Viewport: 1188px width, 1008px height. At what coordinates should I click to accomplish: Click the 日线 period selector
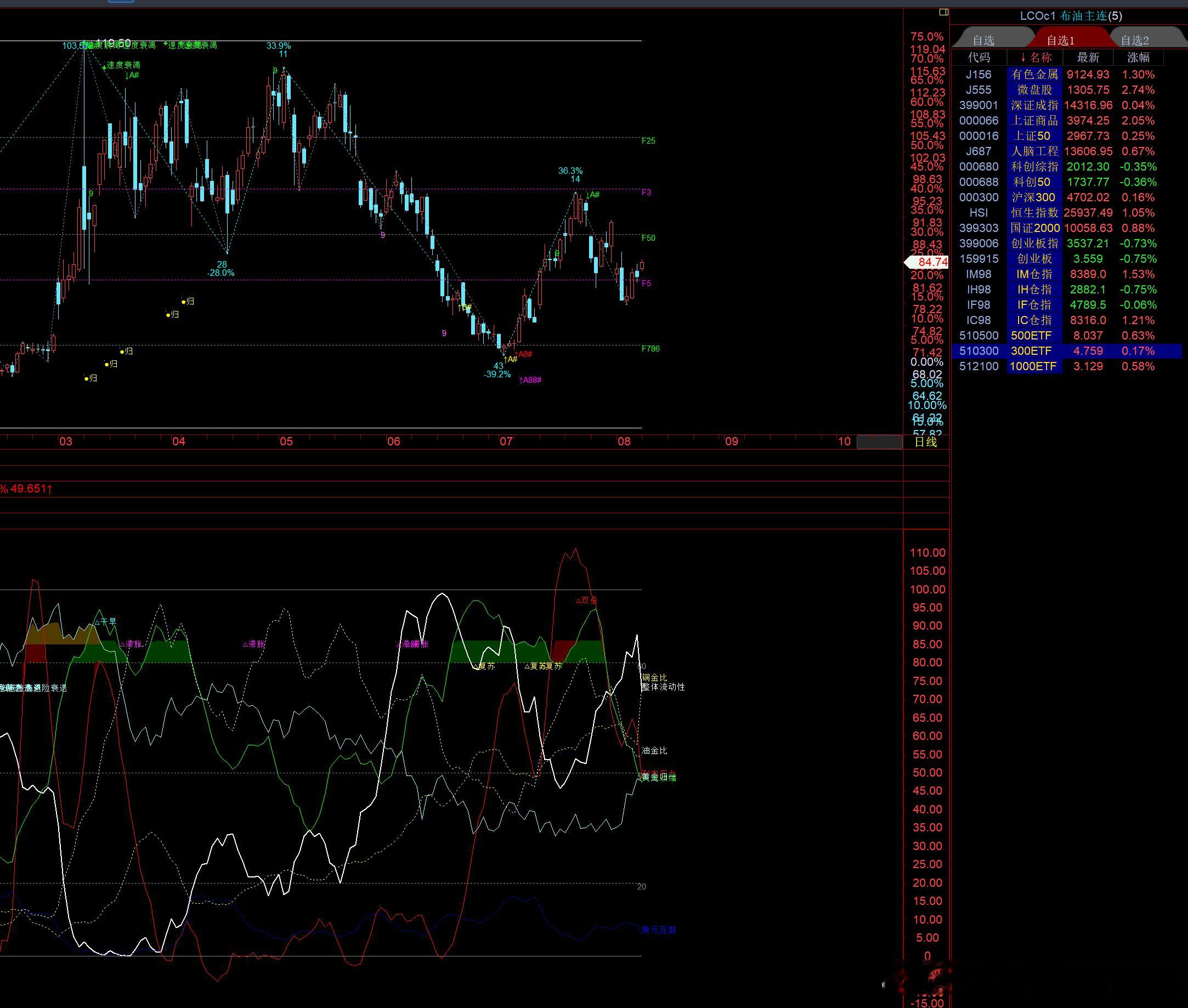(926, 441)
